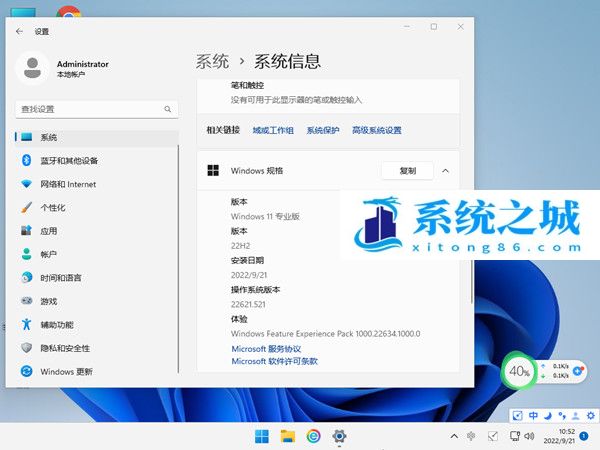Image resolution: width=600 pixels, height=450 pixels.
Task: Open File Explorer from the taskbar
Action: [288, 436]
